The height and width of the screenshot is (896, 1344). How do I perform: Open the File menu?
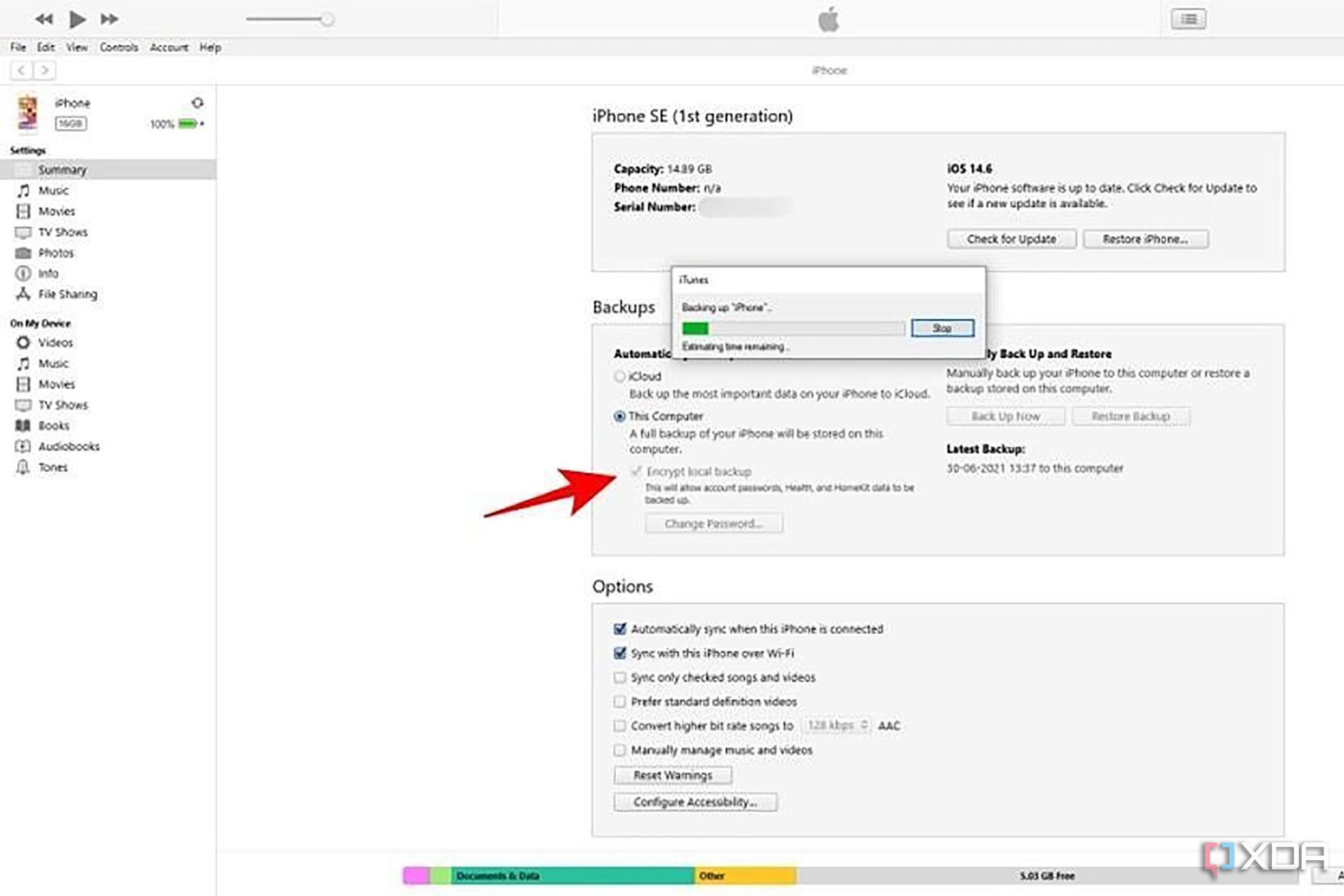point(18,47)
